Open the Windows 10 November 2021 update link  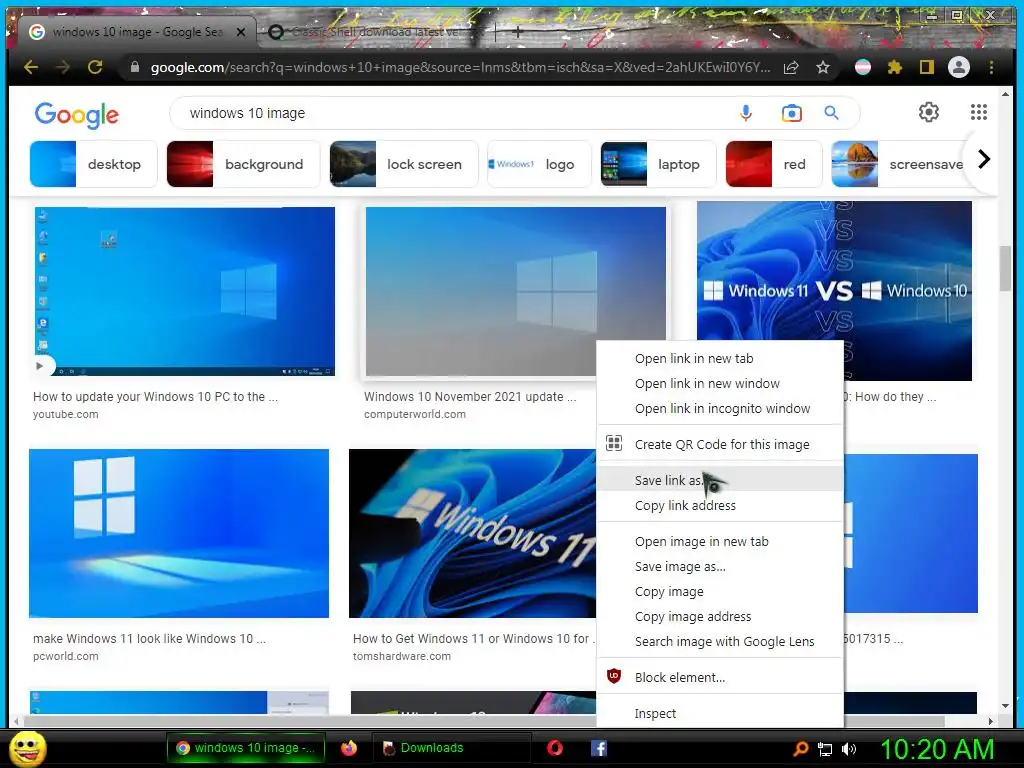[470, 396]
